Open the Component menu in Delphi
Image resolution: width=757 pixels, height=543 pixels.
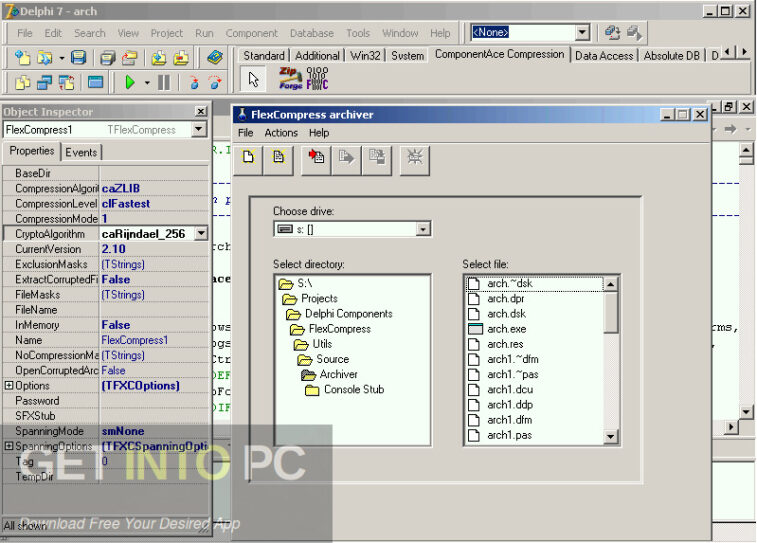[x=252, y=33]
